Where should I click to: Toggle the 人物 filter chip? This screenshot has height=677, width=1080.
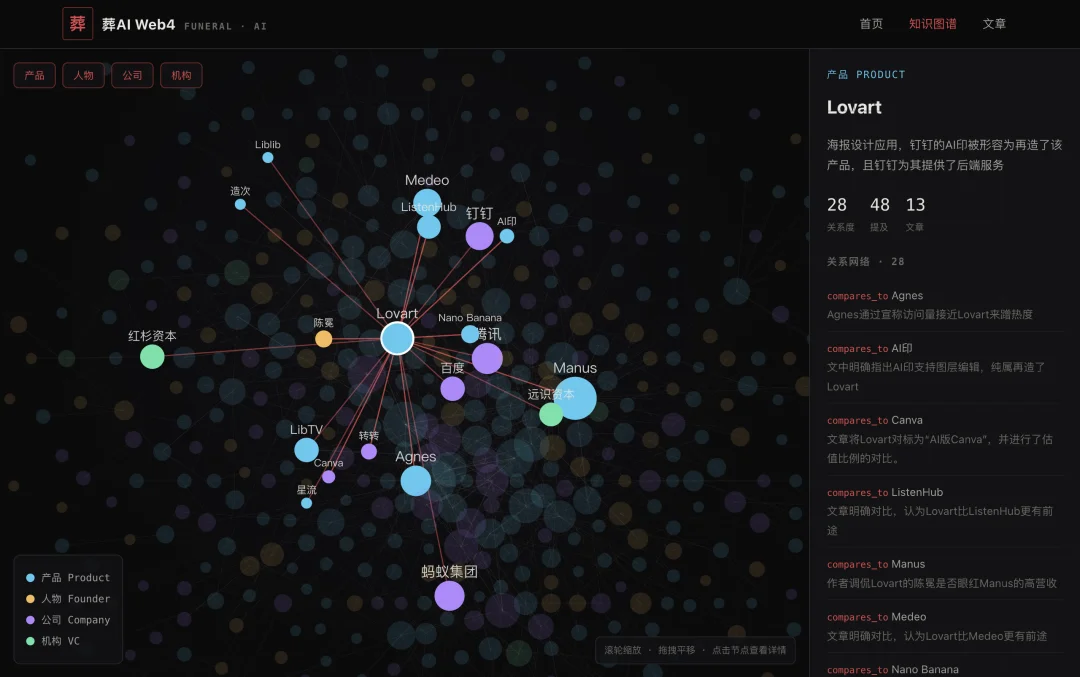83,75
